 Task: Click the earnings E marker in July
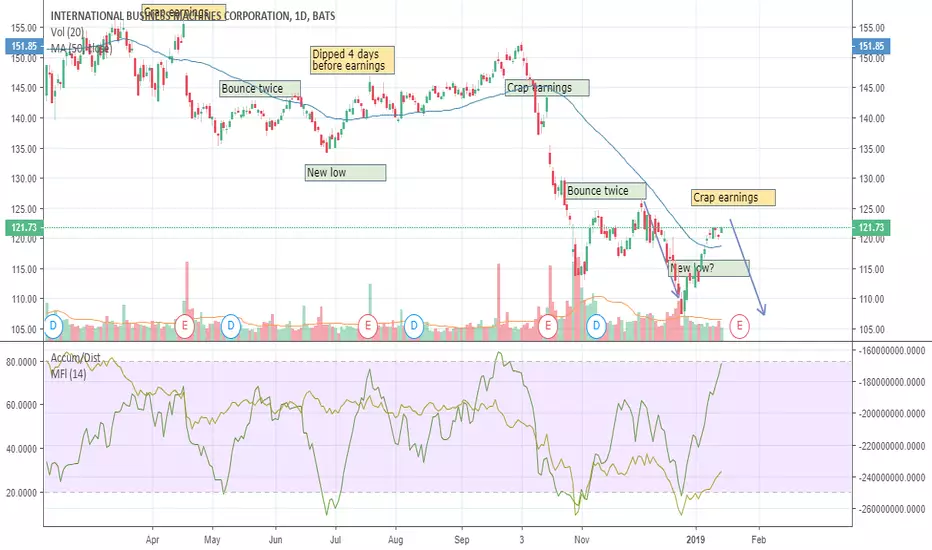click(x=368, y=326)
